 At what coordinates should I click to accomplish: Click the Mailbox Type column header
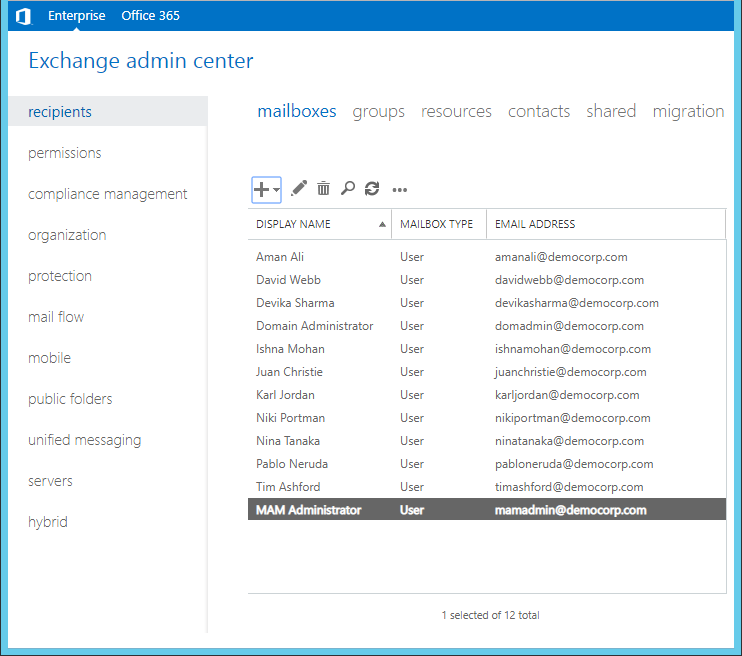(436, 224)
